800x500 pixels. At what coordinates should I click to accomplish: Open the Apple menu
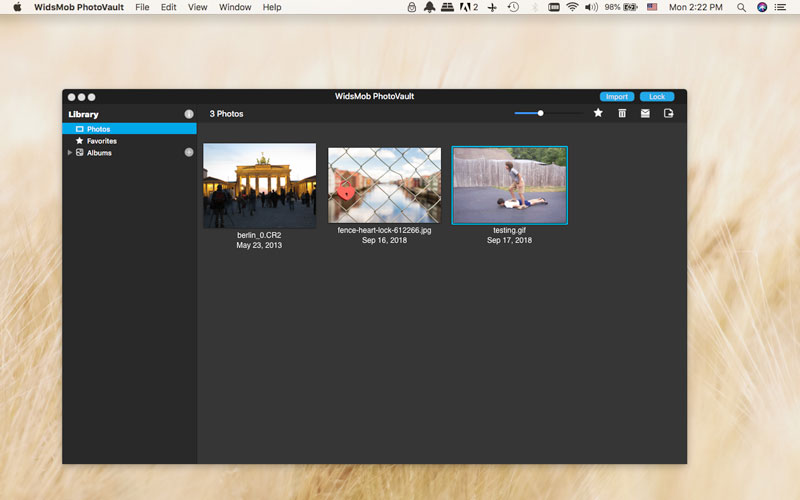coord(17,7)
